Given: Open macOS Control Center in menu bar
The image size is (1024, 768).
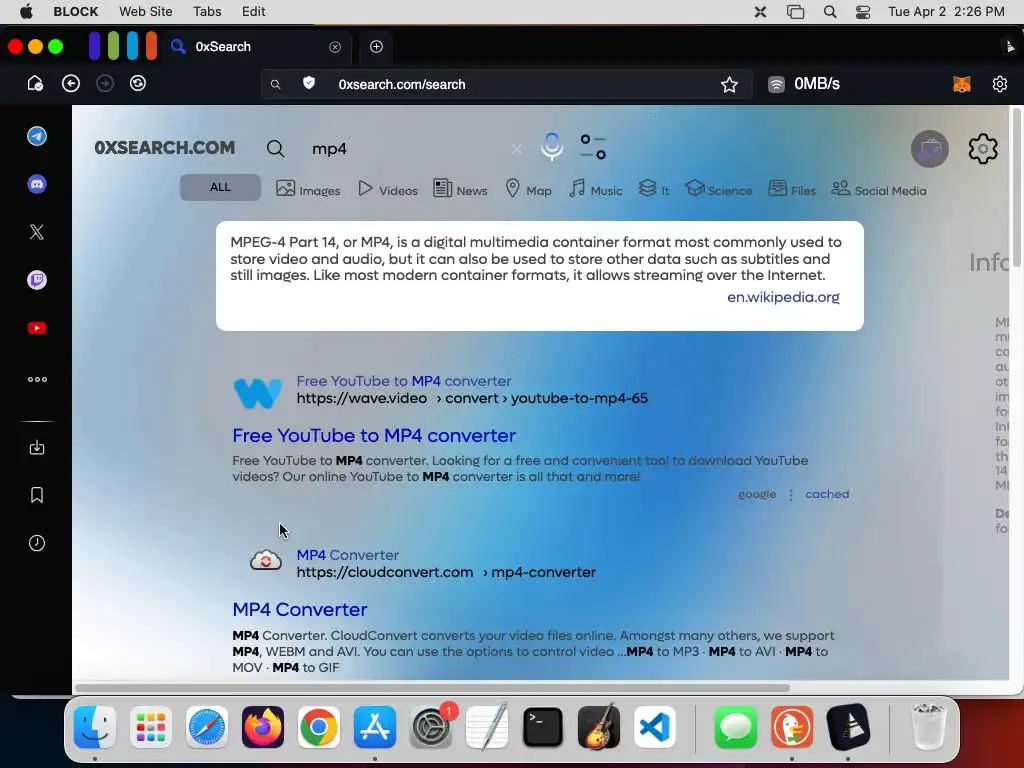Looking at the screenshot, I should point(863,12).
